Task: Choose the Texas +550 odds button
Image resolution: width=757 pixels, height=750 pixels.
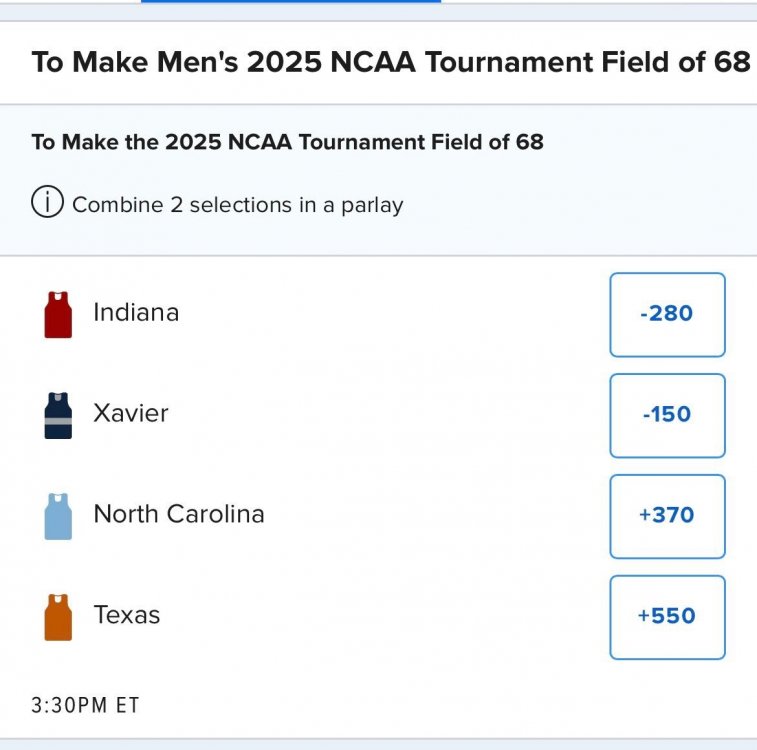Action: pos(667,617)
